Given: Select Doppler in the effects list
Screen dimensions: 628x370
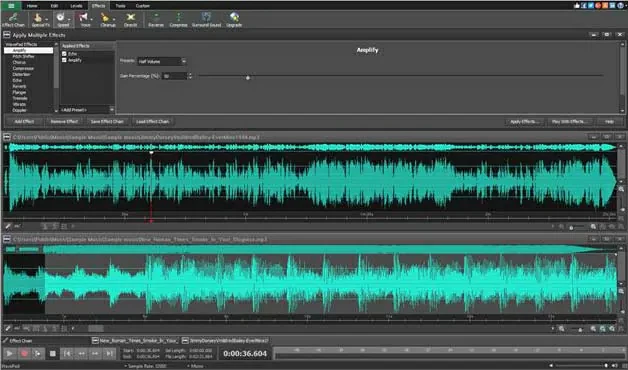Looking at the screenshot, I should 19,110.
